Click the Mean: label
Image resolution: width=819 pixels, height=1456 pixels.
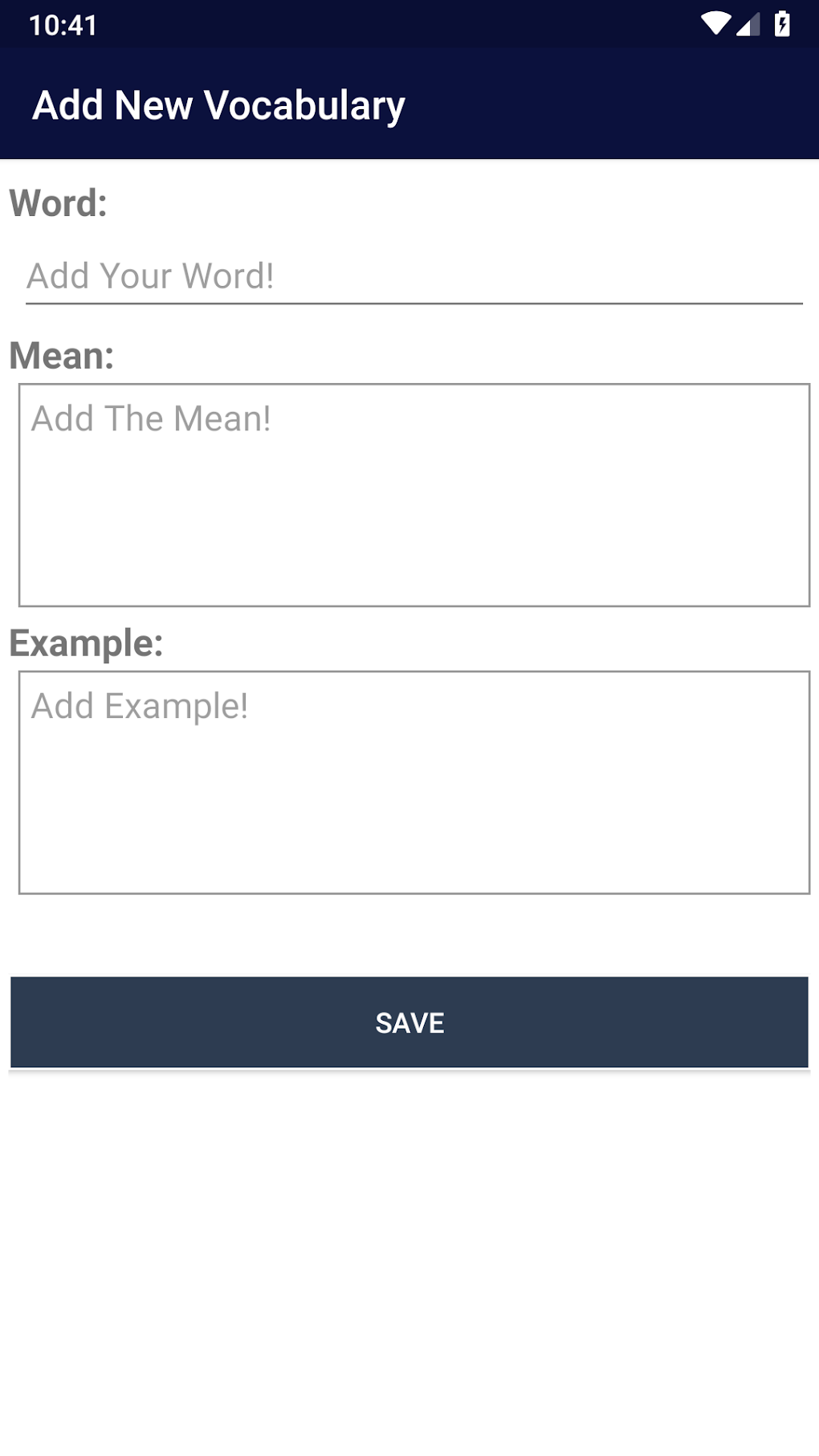click(x=62, y=355)
